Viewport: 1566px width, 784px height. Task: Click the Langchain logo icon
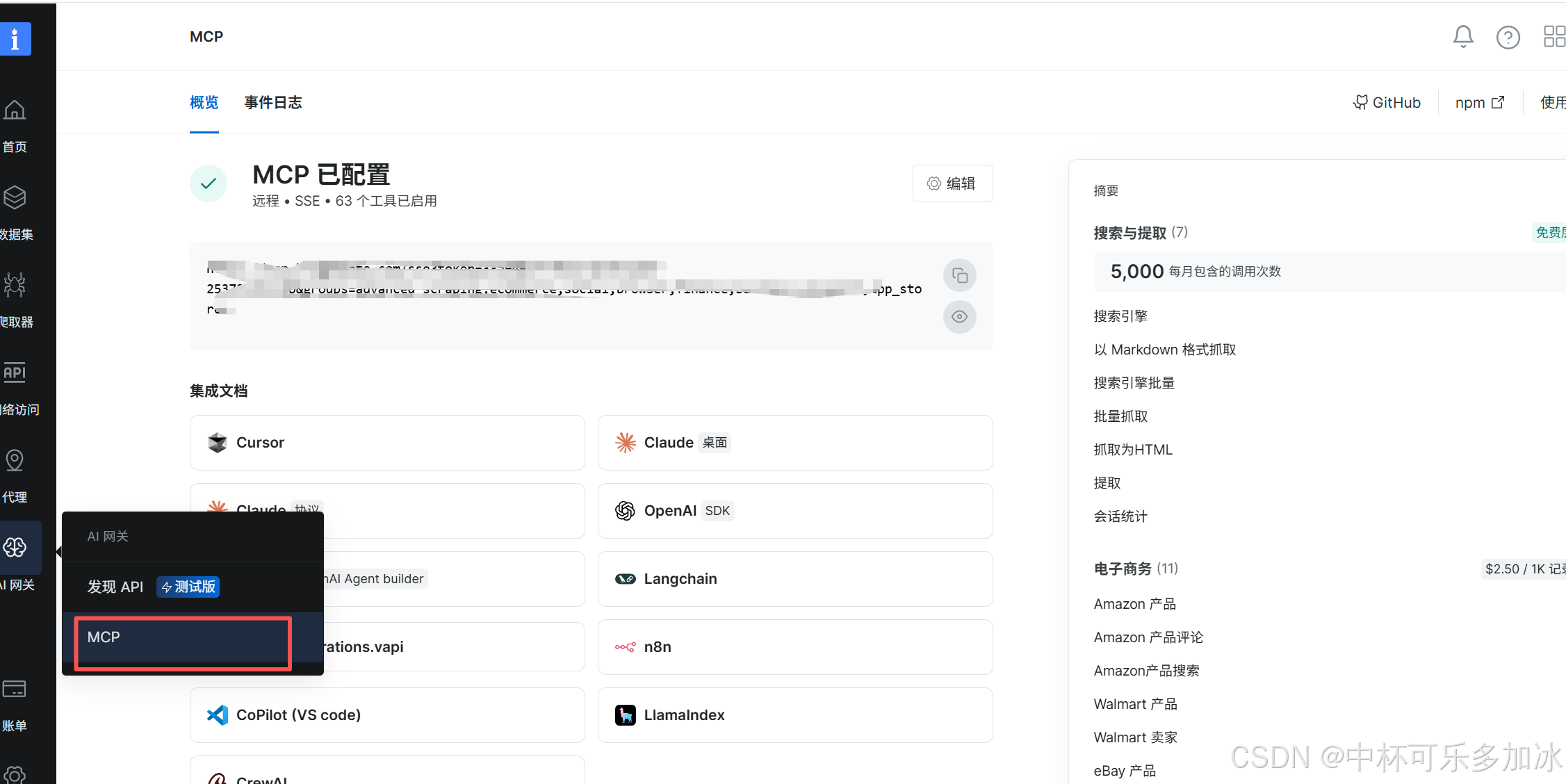click(x=626, y=579)
